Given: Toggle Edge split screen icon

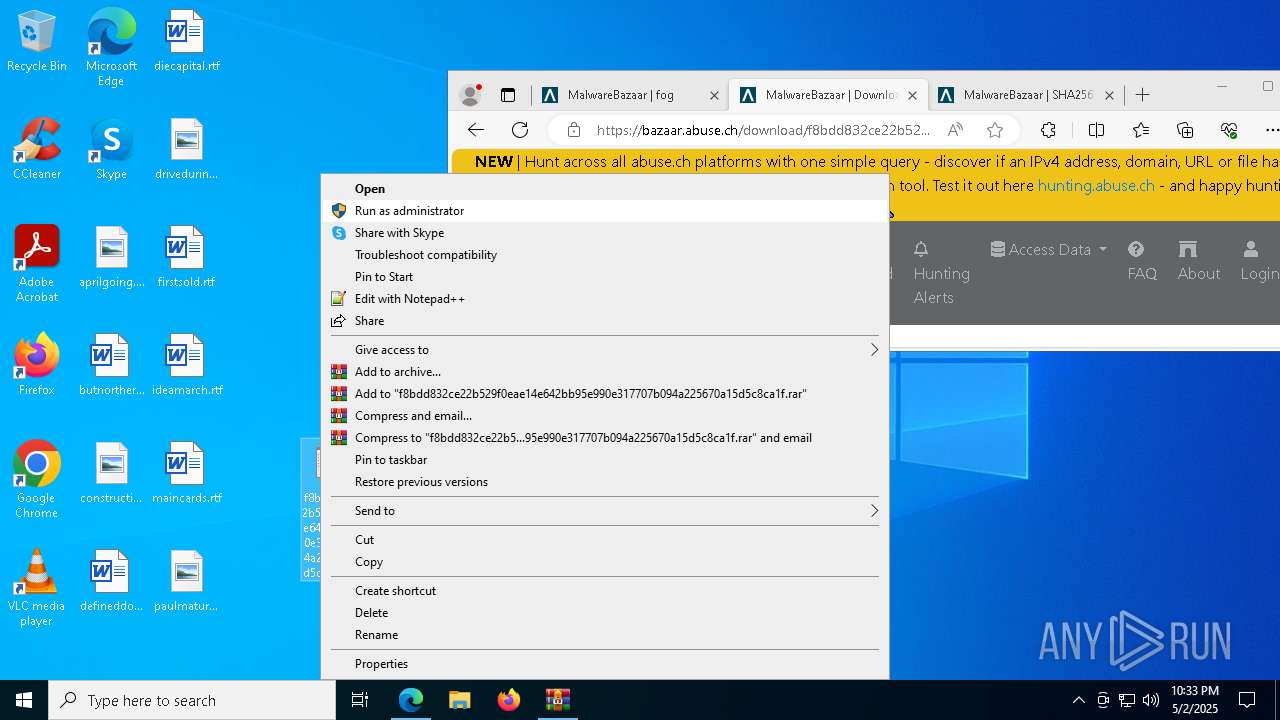Looking at the screenshot, I should 1096,130.
